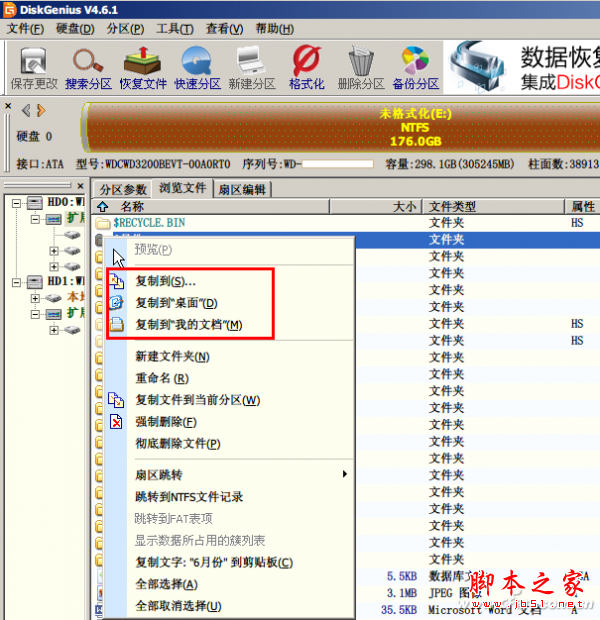This screenshot has width=600, height=620.
Task: Collapse the extended partition under HD0
Action: [35, 219]
